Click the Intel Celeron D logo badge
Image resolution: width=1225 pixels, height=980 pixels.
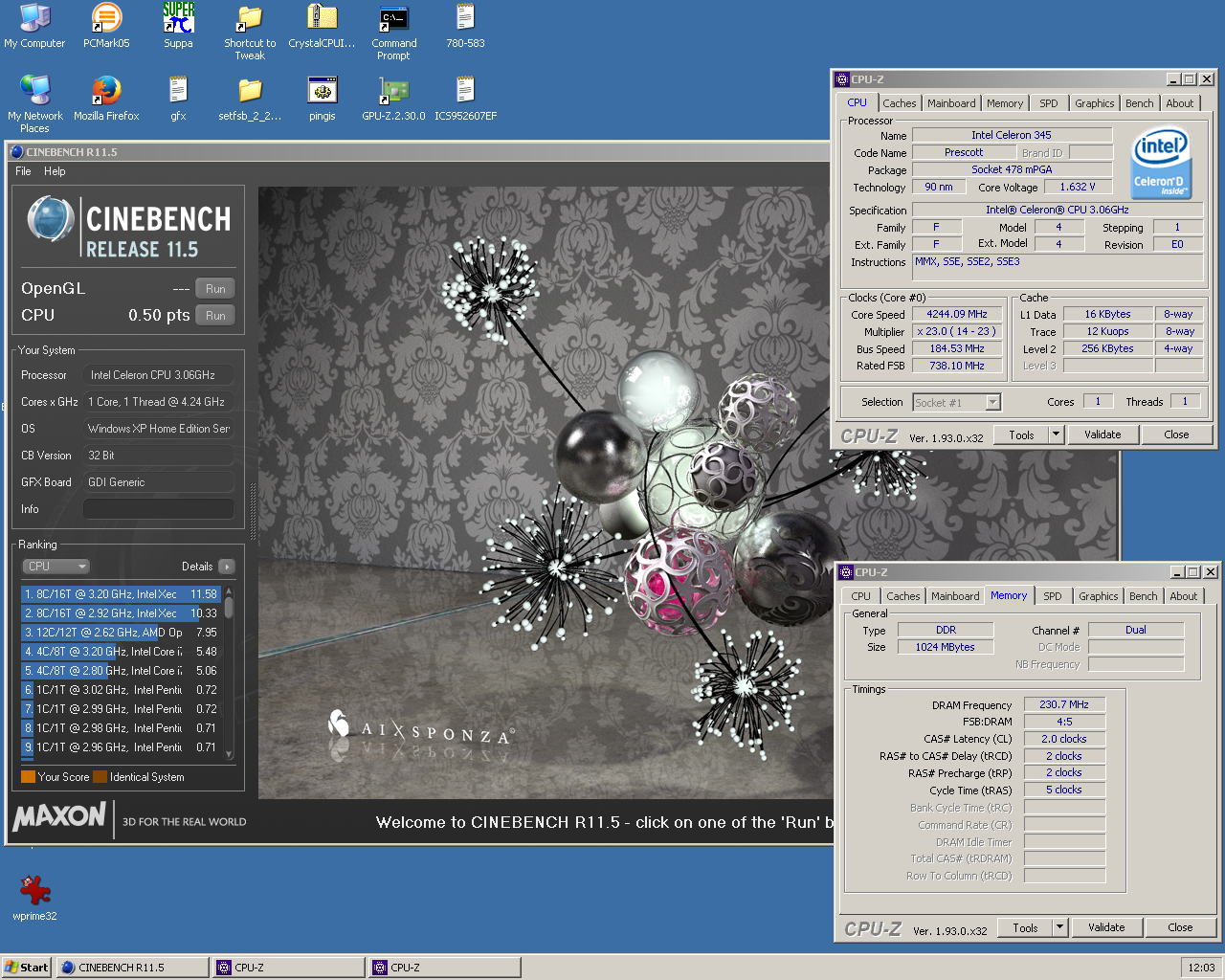click(x=1160, y=163)
